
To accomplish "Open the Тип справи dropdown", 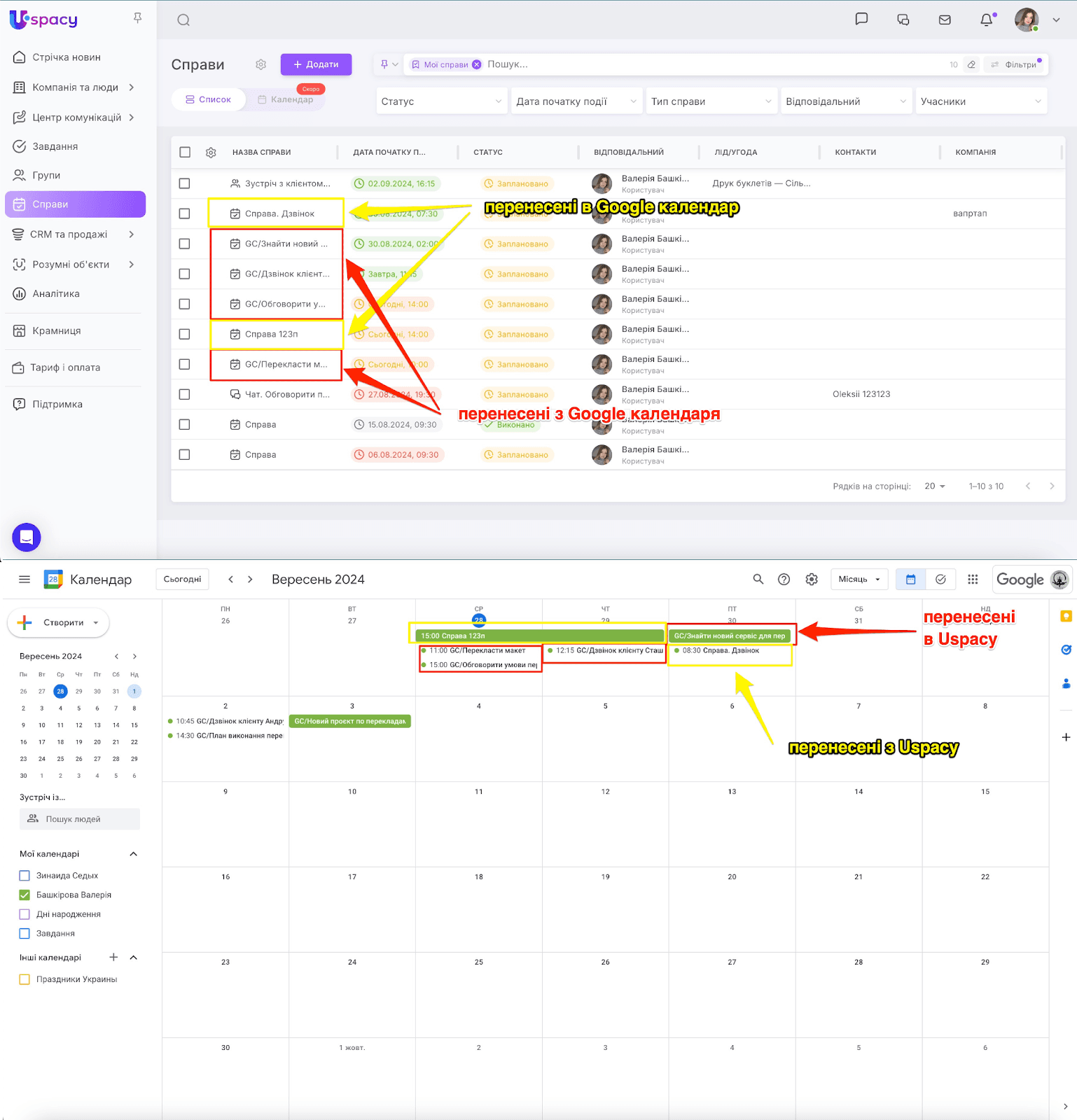I will pos(711,101).
